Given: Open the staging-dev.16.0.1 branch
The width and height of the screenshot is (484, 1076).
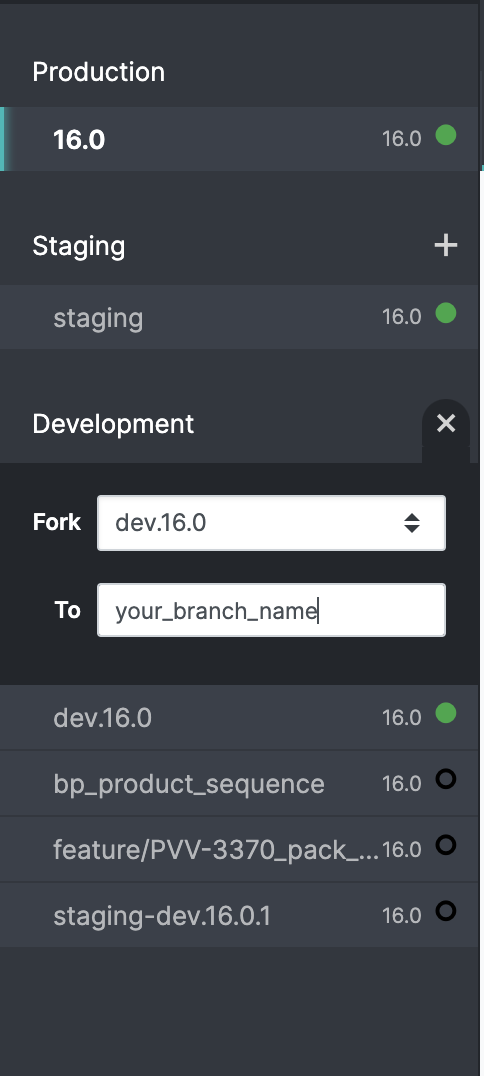Looking at the screenshot, I should 239,915.
